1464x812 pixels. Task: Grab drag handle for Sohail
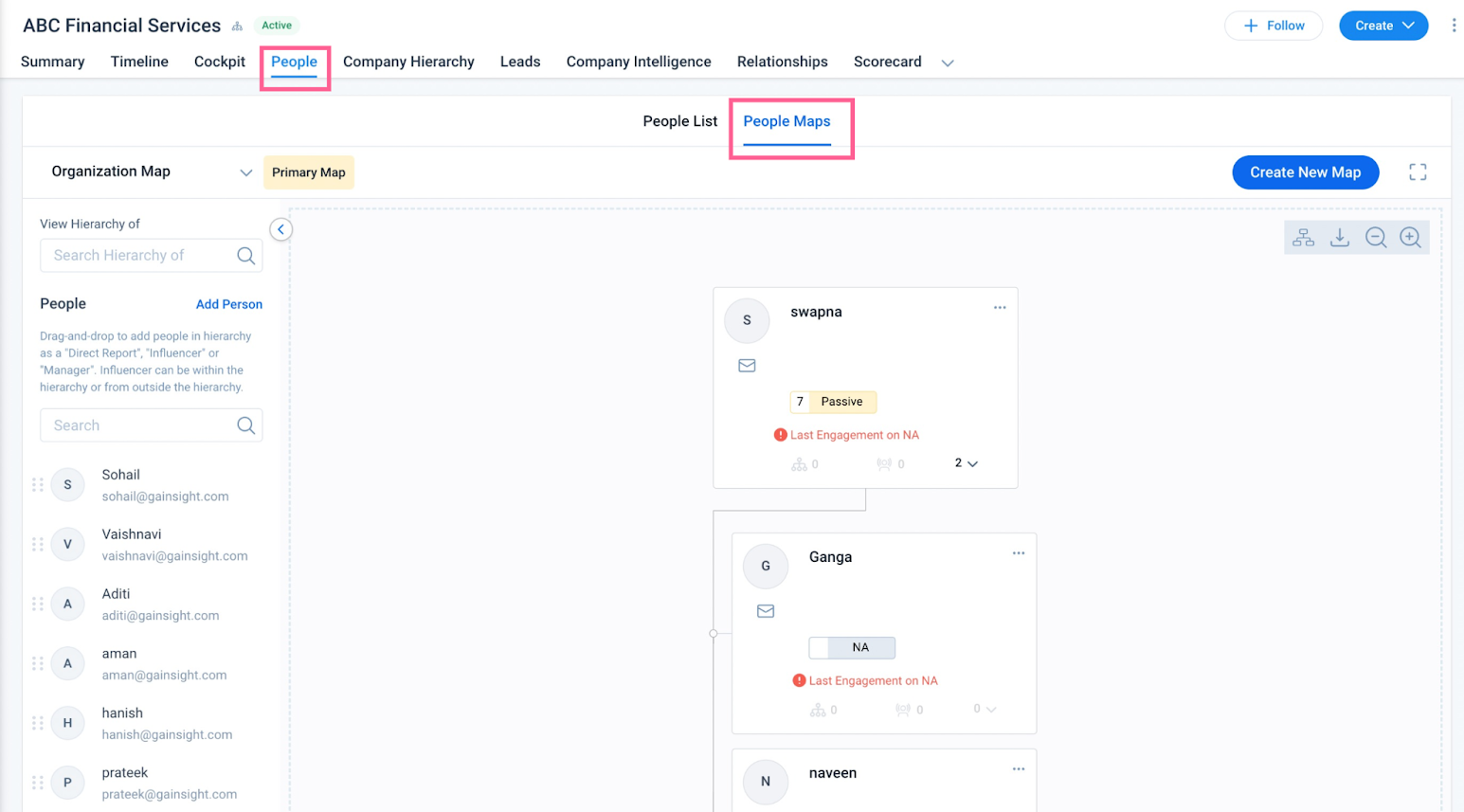[38, 485]
